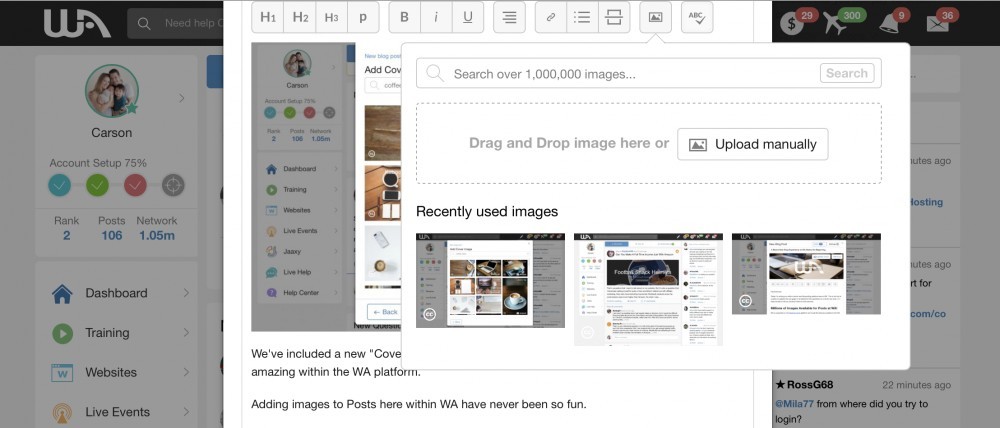This screenshot has width=1000, height=428.
Task: Click the WA logo
Action: point(77,23)
